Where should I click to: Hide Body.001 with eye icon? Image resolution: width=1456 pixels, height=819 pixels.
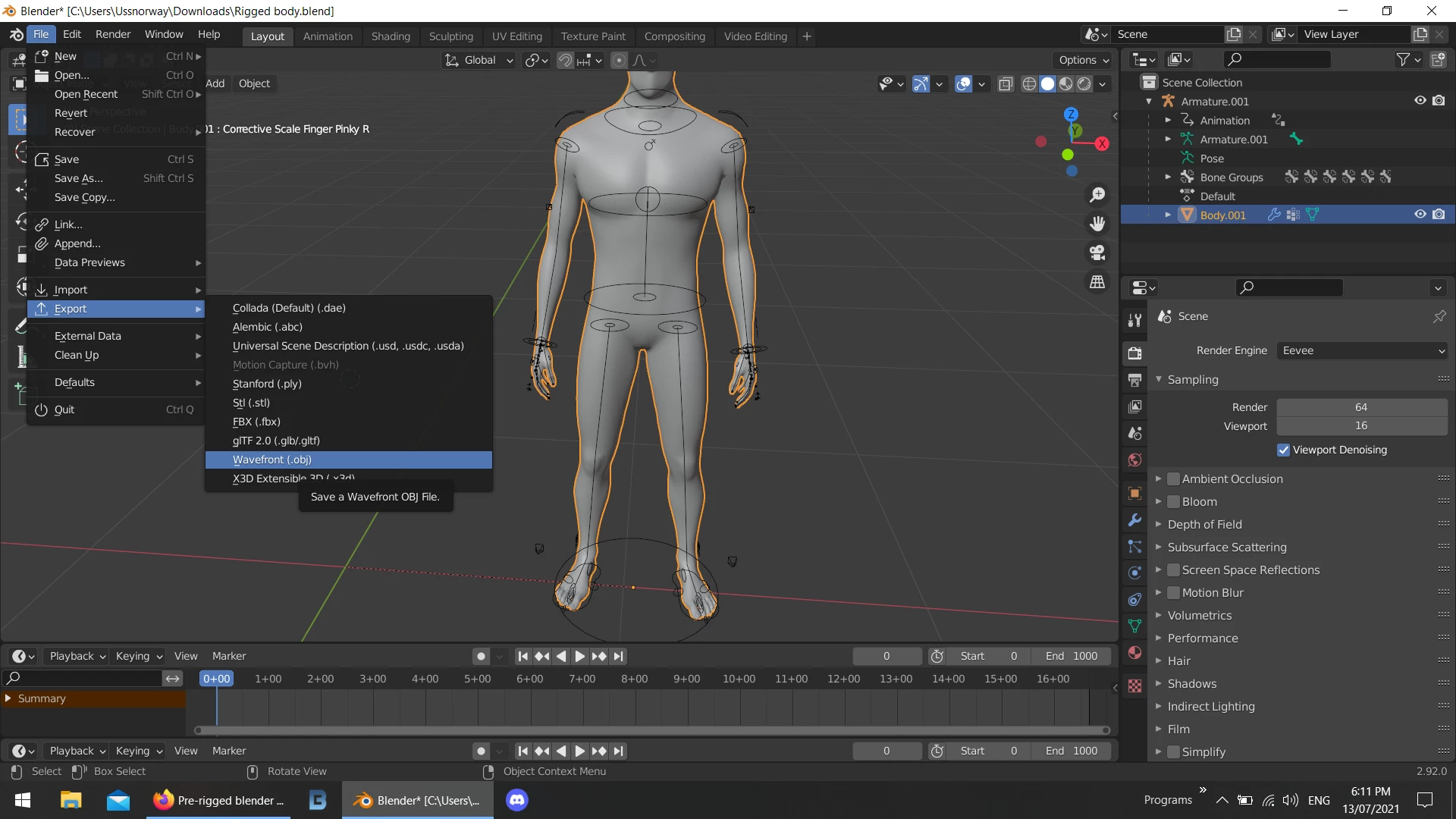point(1420,215)
